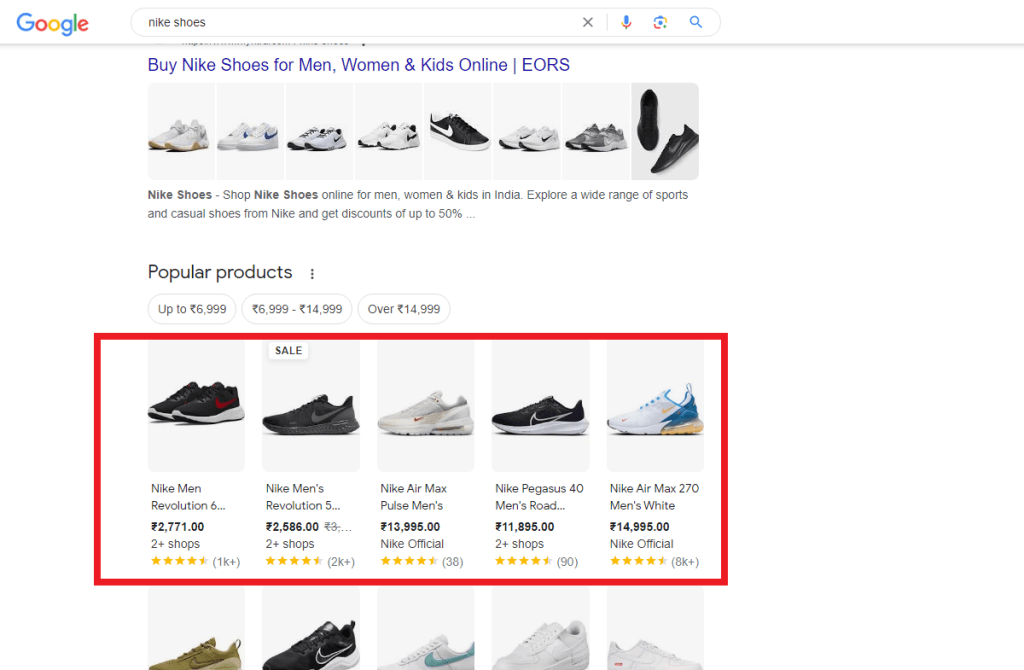Open Google Lens image search

tap(660, 22)
